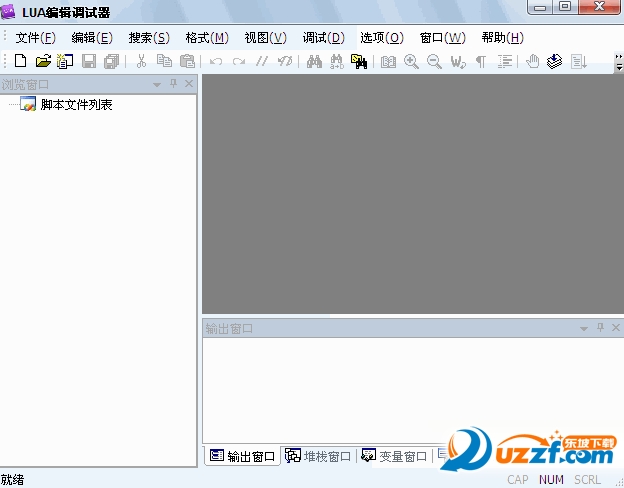
Task: Zoom in with the plus magnifier
Action: point(411,61)
